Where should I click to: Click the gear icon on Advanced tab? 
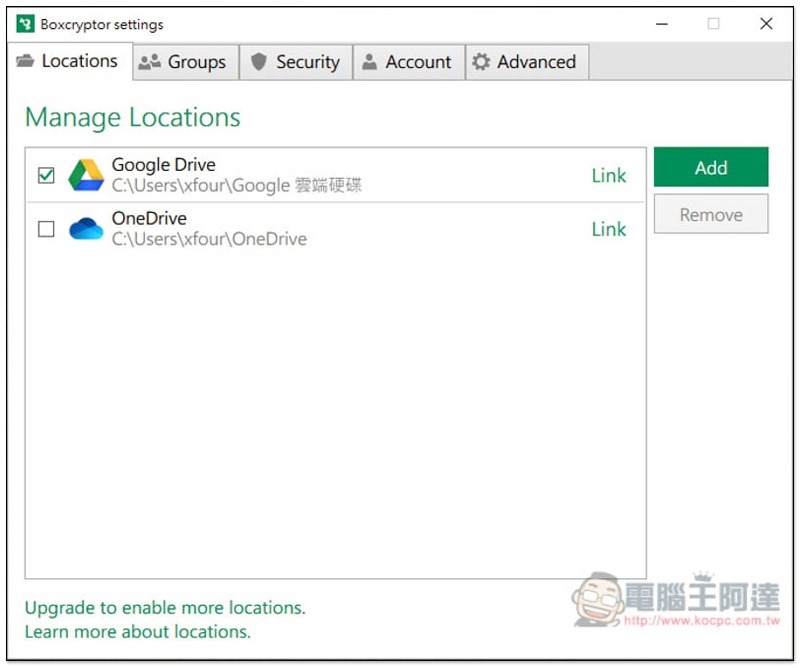(x=481, y=62)
